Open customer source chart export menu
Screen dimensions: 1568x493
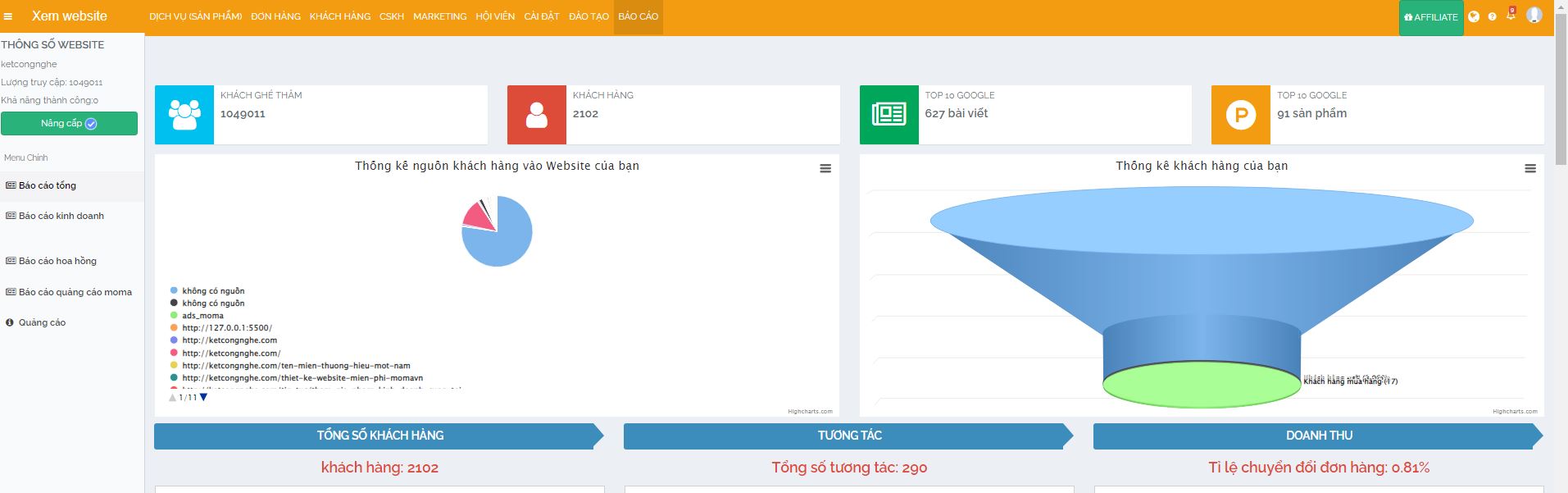[825, 168]
